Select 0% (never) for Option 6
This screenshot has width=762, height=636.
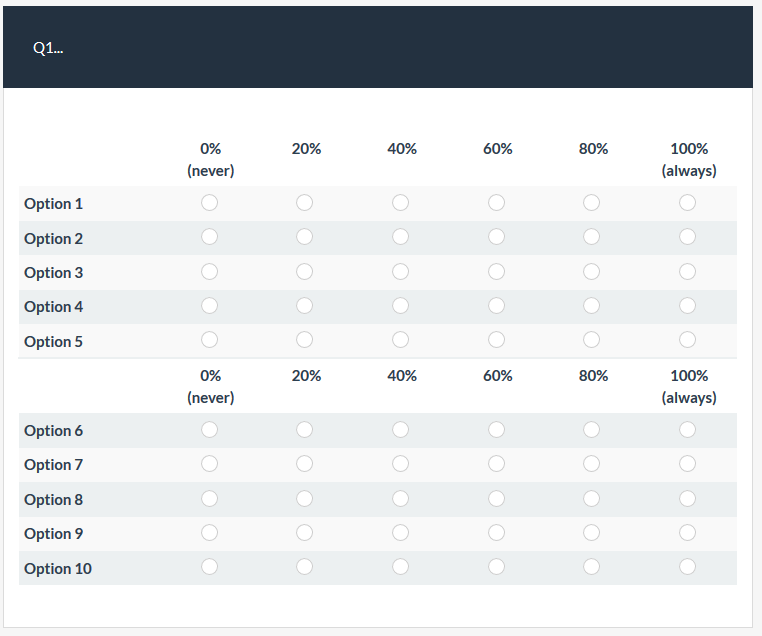[209, 430]
